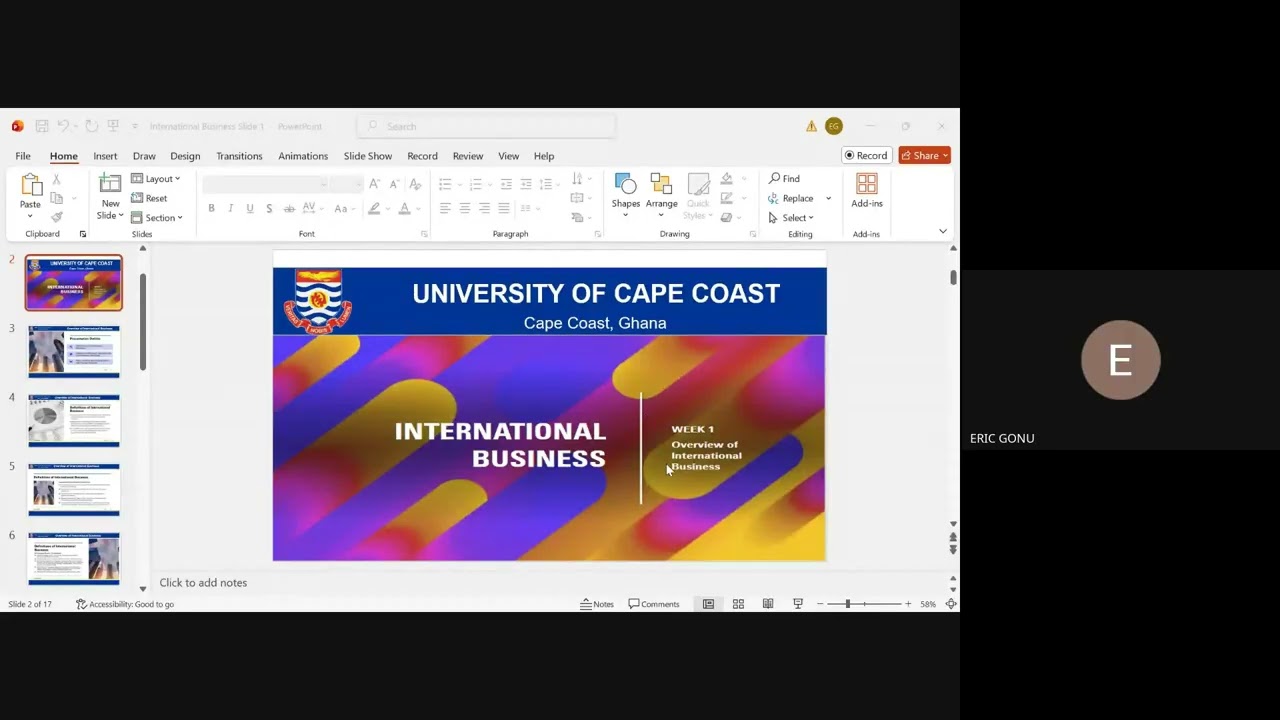Click the Paste clipboard icon
The width and height of the screenshot is (1280, 720).
pyautogui.click(x=31, y=185)
